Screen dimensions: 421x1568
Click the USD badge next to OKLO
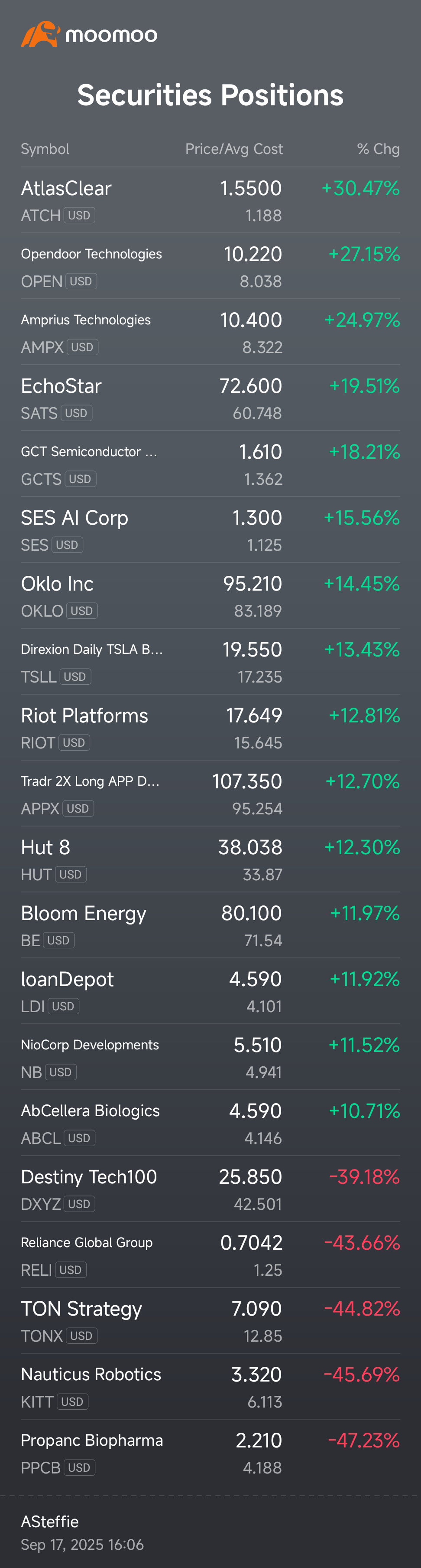pos(81,611)
